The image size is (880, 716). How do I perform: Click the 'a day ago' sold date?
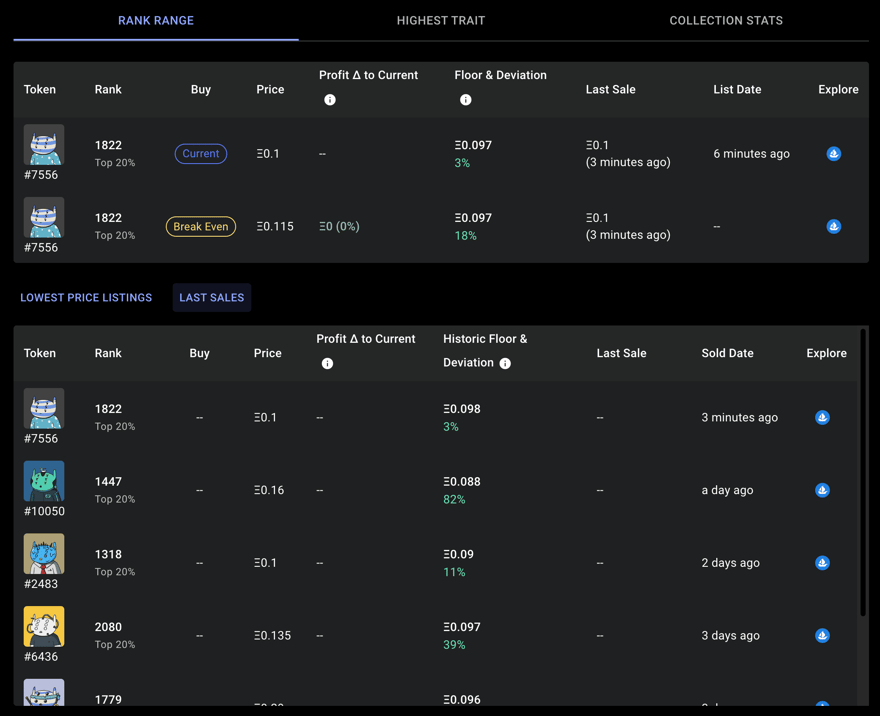point(727,490)
